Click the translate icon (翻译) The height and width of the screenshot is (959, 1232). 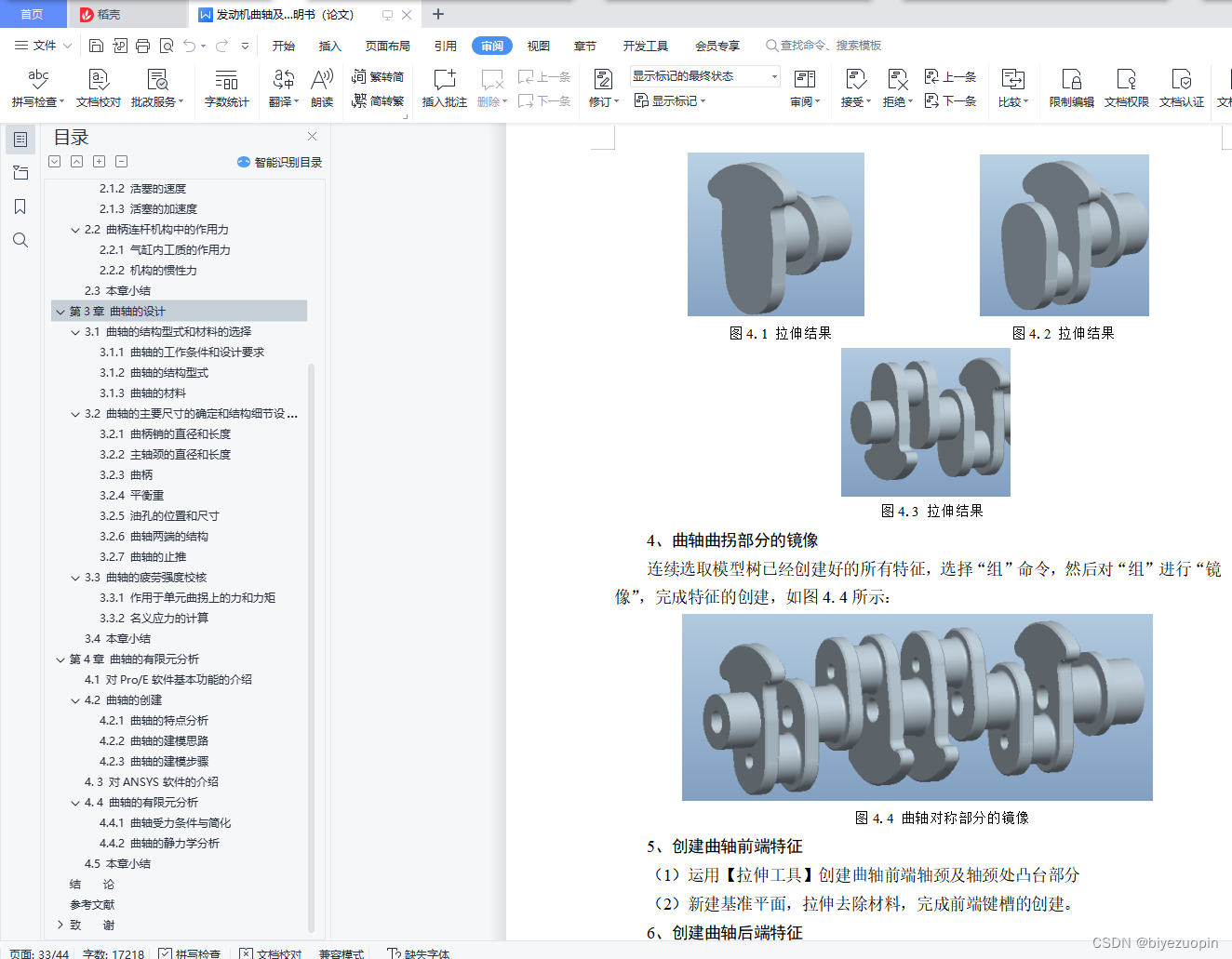click(x=284, y=88)
